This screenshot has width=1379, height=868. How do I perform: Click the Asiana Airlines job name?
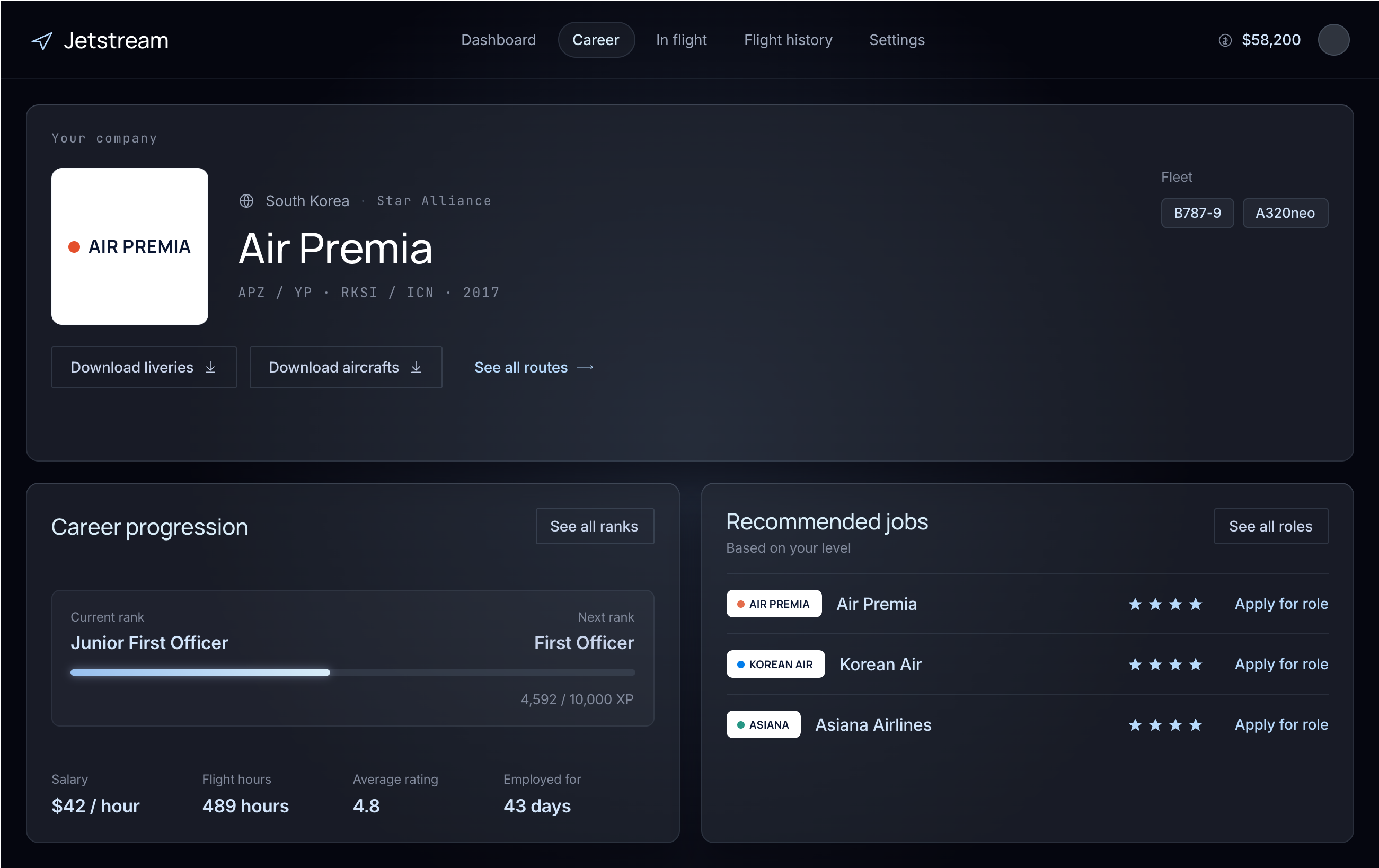873,724
